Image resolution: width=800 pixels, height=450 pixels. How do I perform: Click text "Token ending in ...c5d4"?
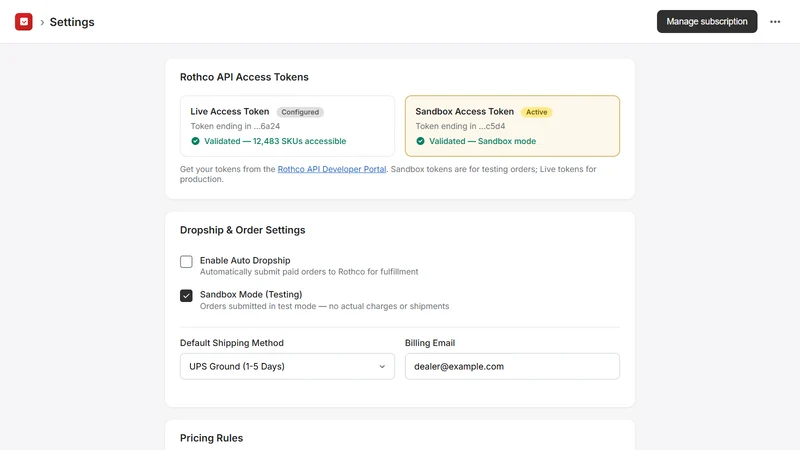(x=460, y=126)
